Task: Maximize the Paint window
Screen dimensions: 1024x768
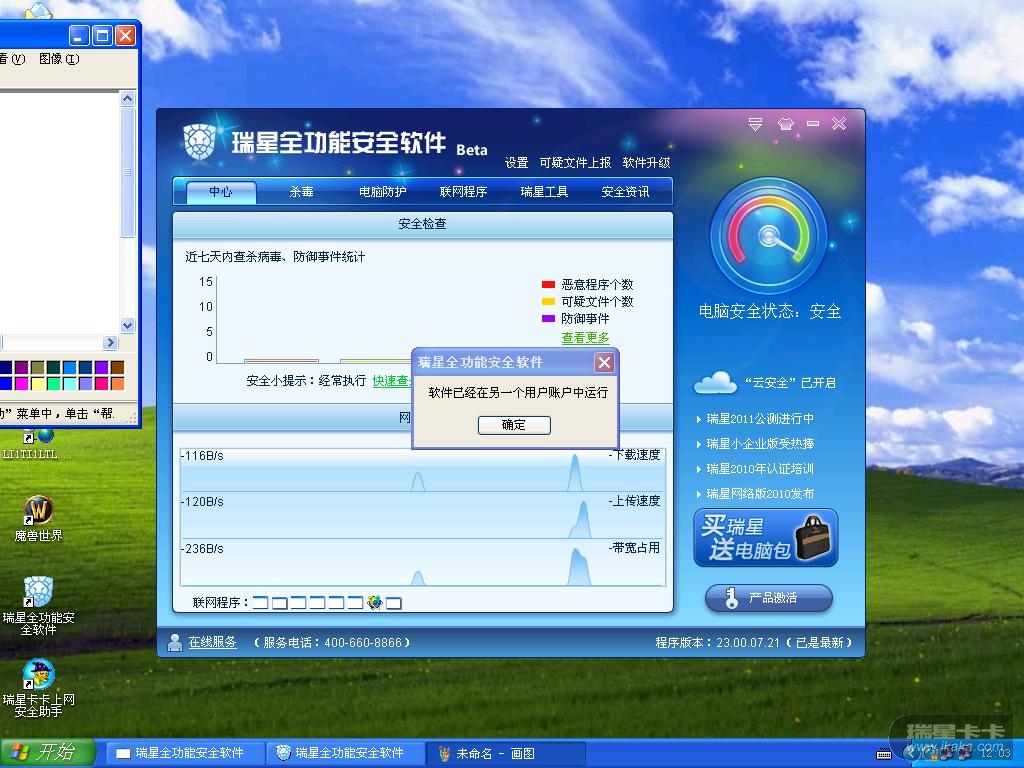Action: pyautogui.click(x=102, y=35)
